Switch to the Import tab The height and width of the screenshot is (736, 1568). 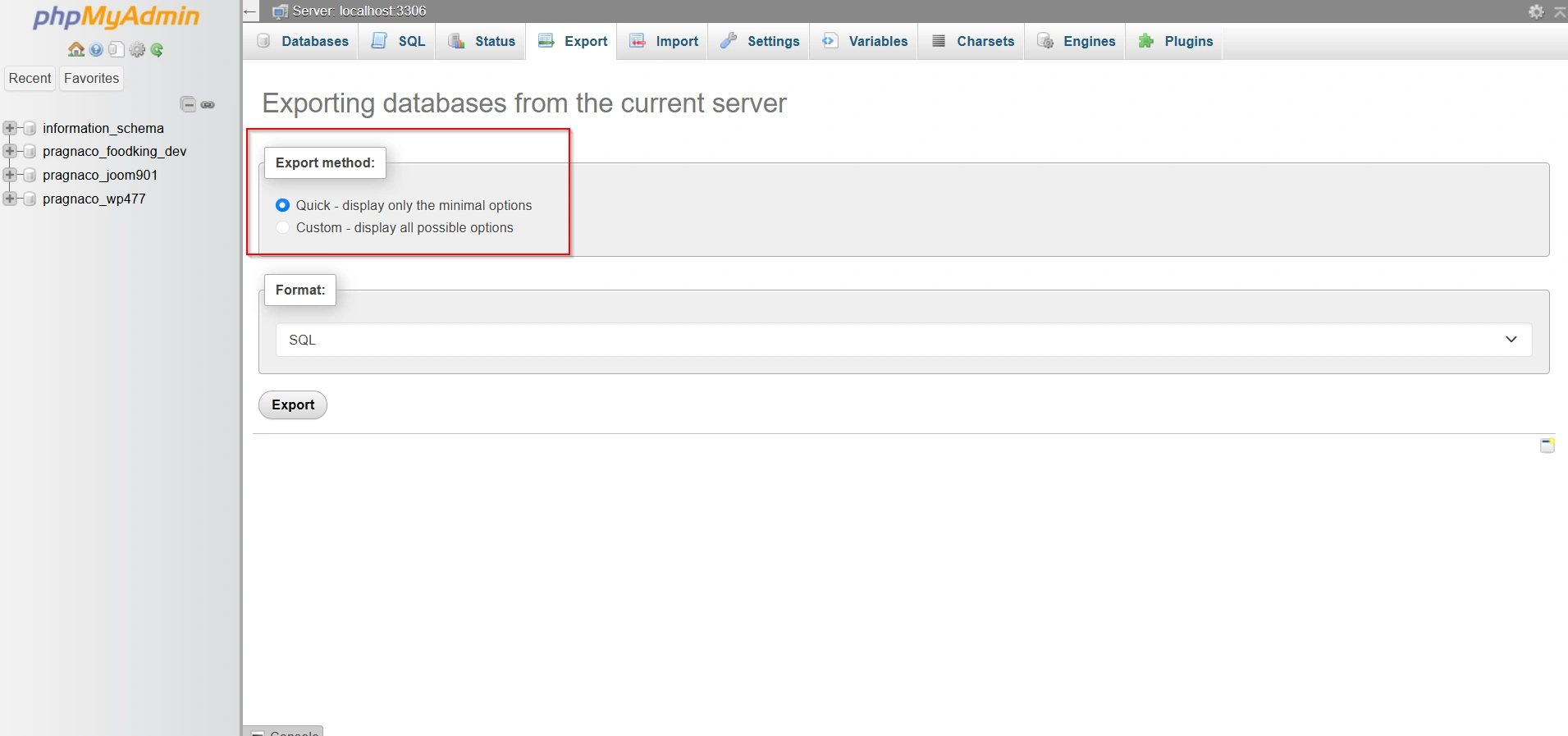664,41
